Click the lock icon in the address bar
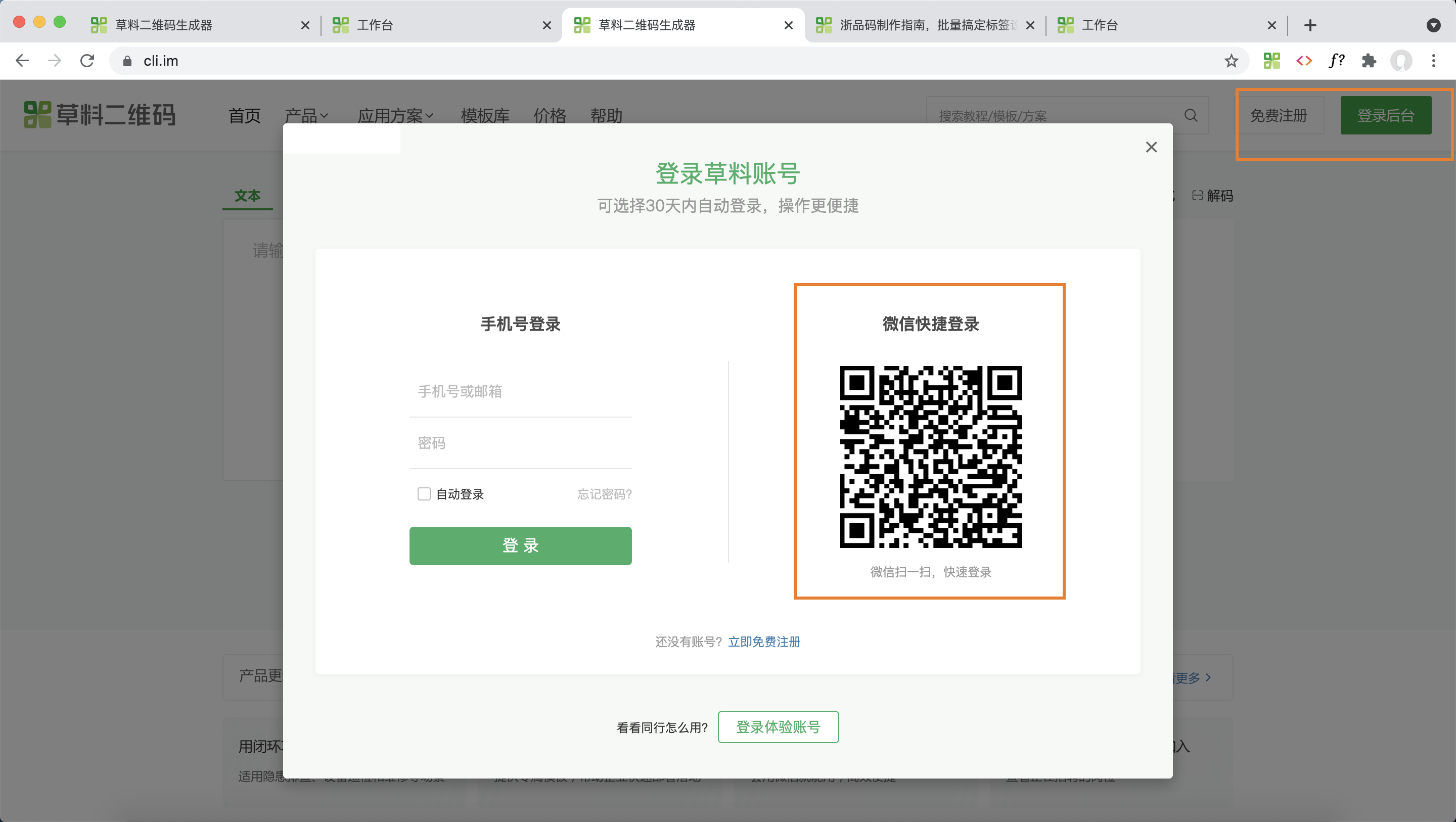This screenshot has width=1456, height=822. click(127, 61)
